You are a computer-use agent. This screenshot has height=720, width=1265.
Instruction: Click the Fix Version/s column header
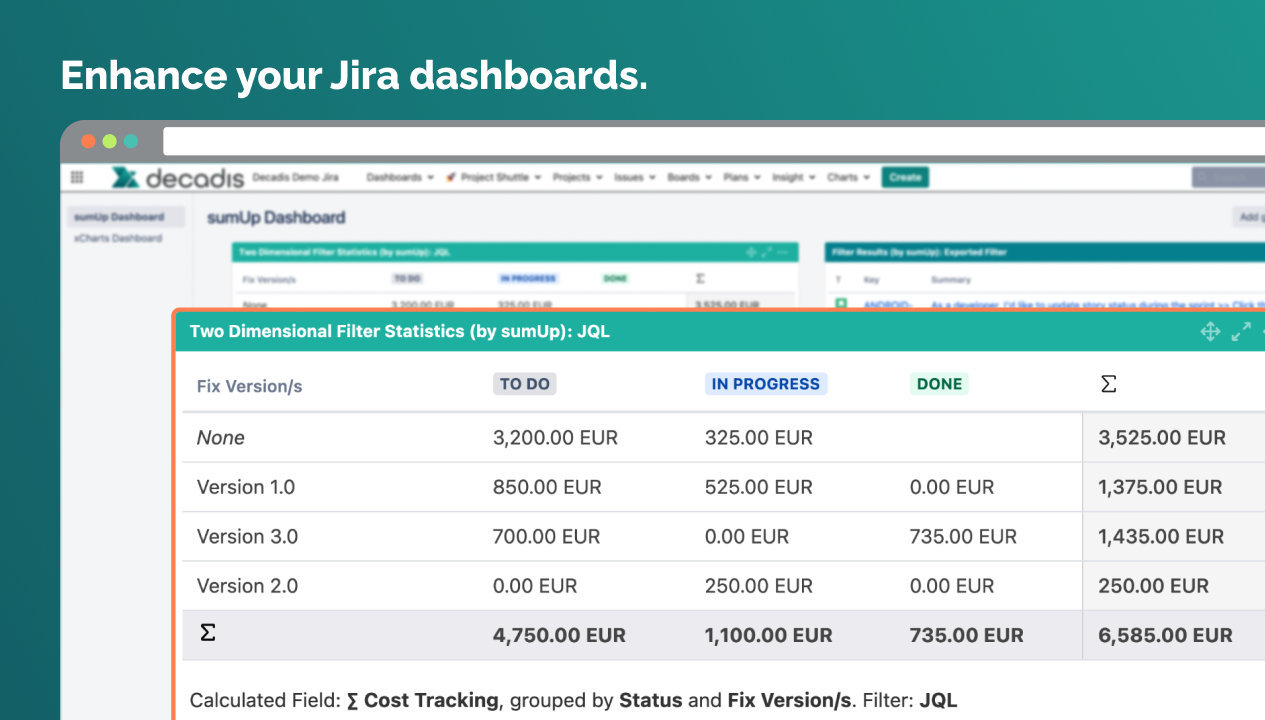[x=250, y=386]
